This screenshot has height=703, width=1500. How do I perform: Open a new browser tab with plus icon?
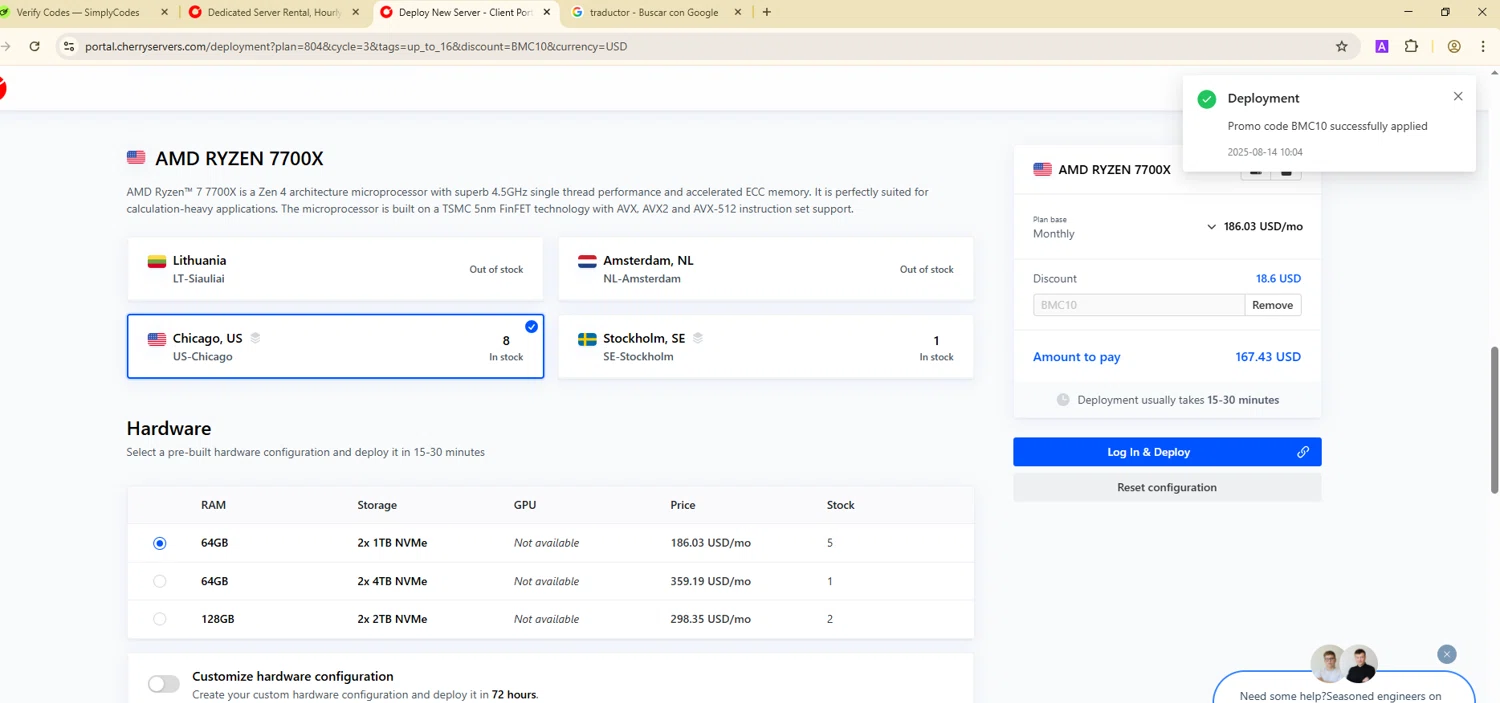pyautogui.click(x=767, y=12)
